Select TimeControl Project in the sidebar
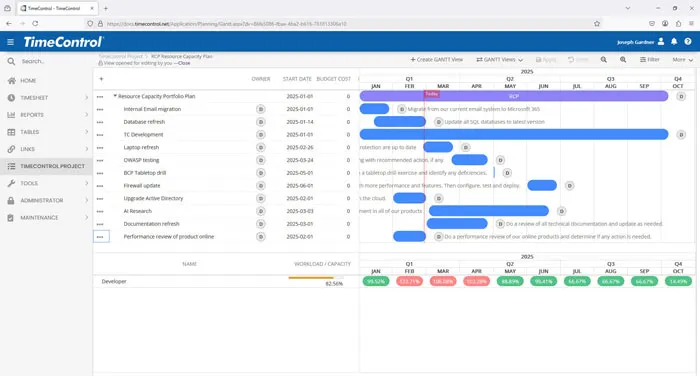Screen dimensions: 700x376 coord(46,166)
